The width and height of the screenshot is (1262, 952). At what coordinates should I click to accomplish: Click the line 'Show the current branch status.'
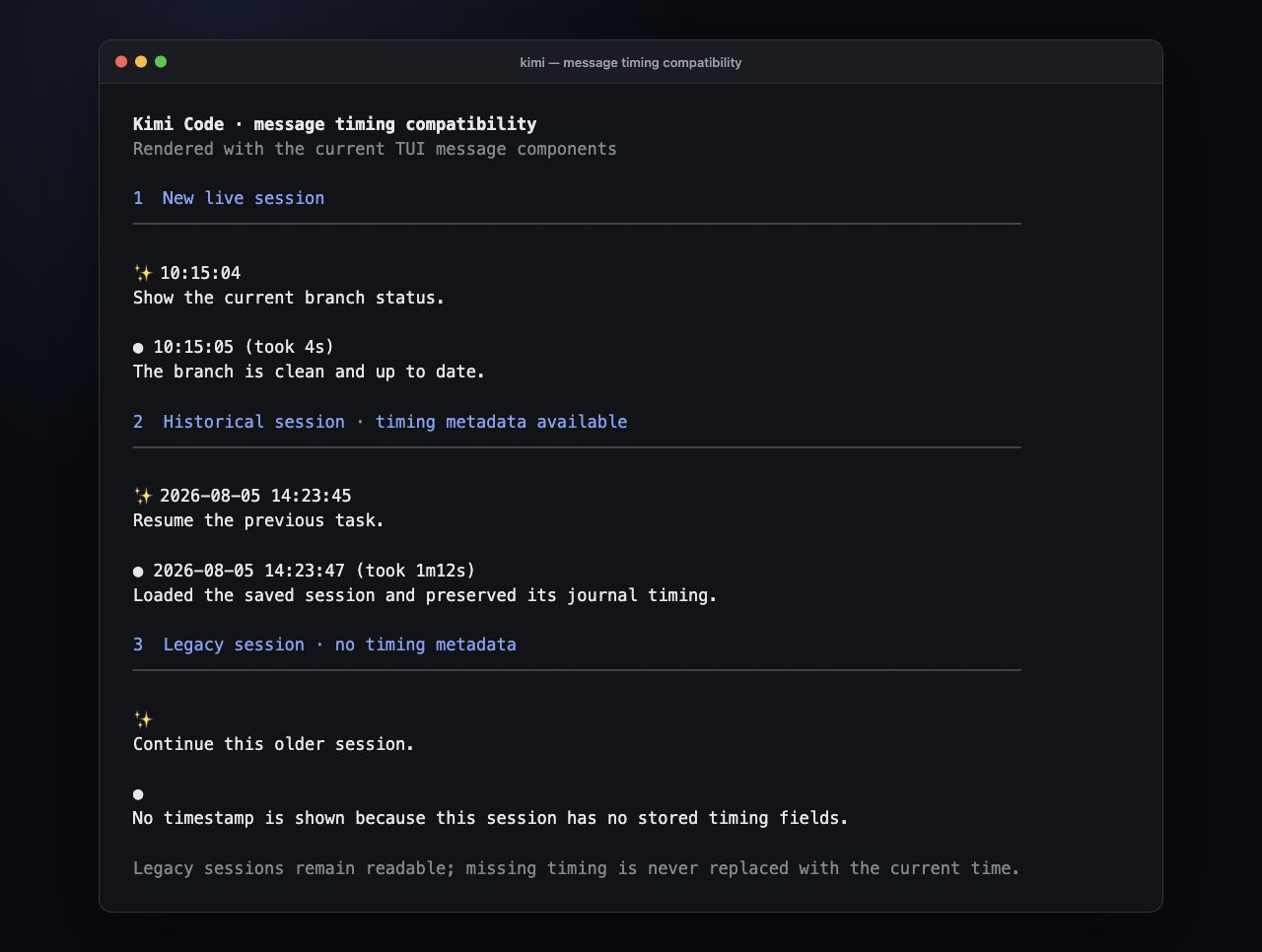tap(289, 298)
